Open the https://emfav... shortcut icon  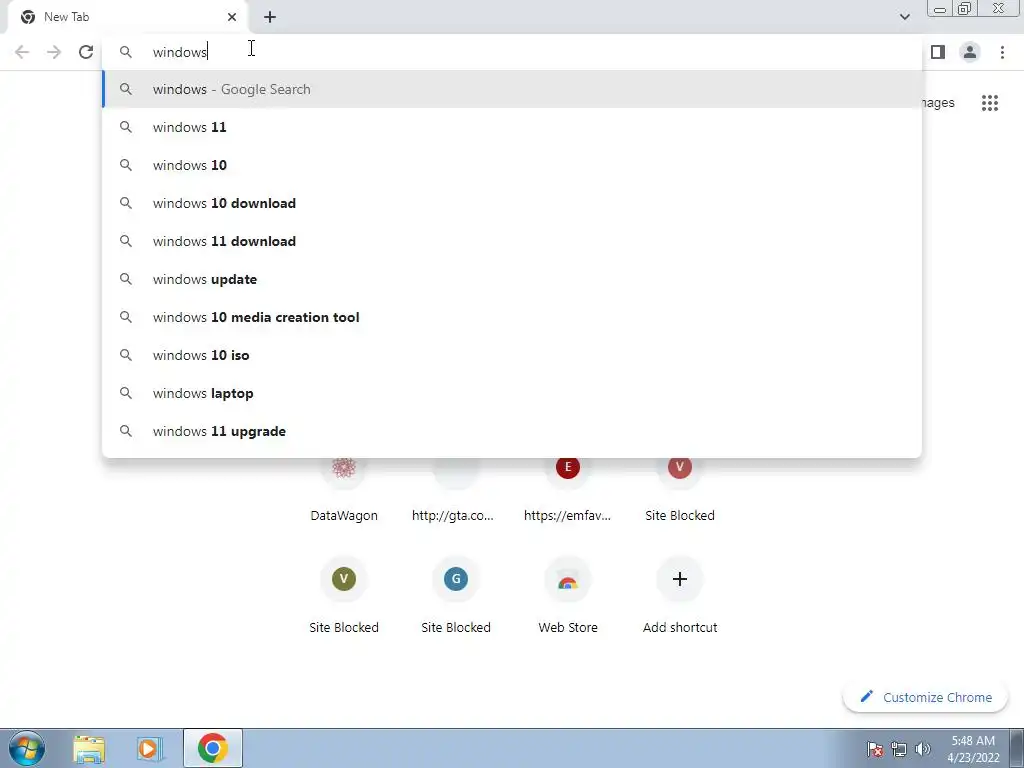click(x=568, y=468)
